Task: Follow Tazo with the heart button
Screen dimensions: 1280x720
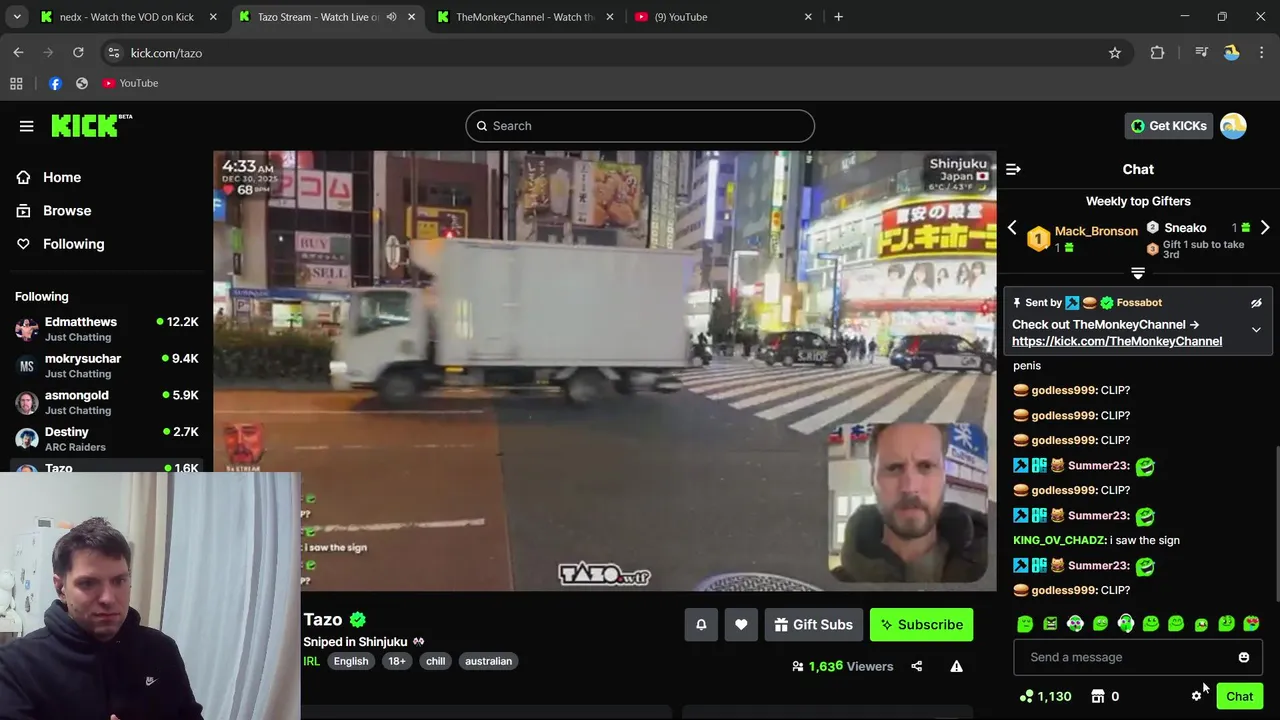Action: pos(741,625)
